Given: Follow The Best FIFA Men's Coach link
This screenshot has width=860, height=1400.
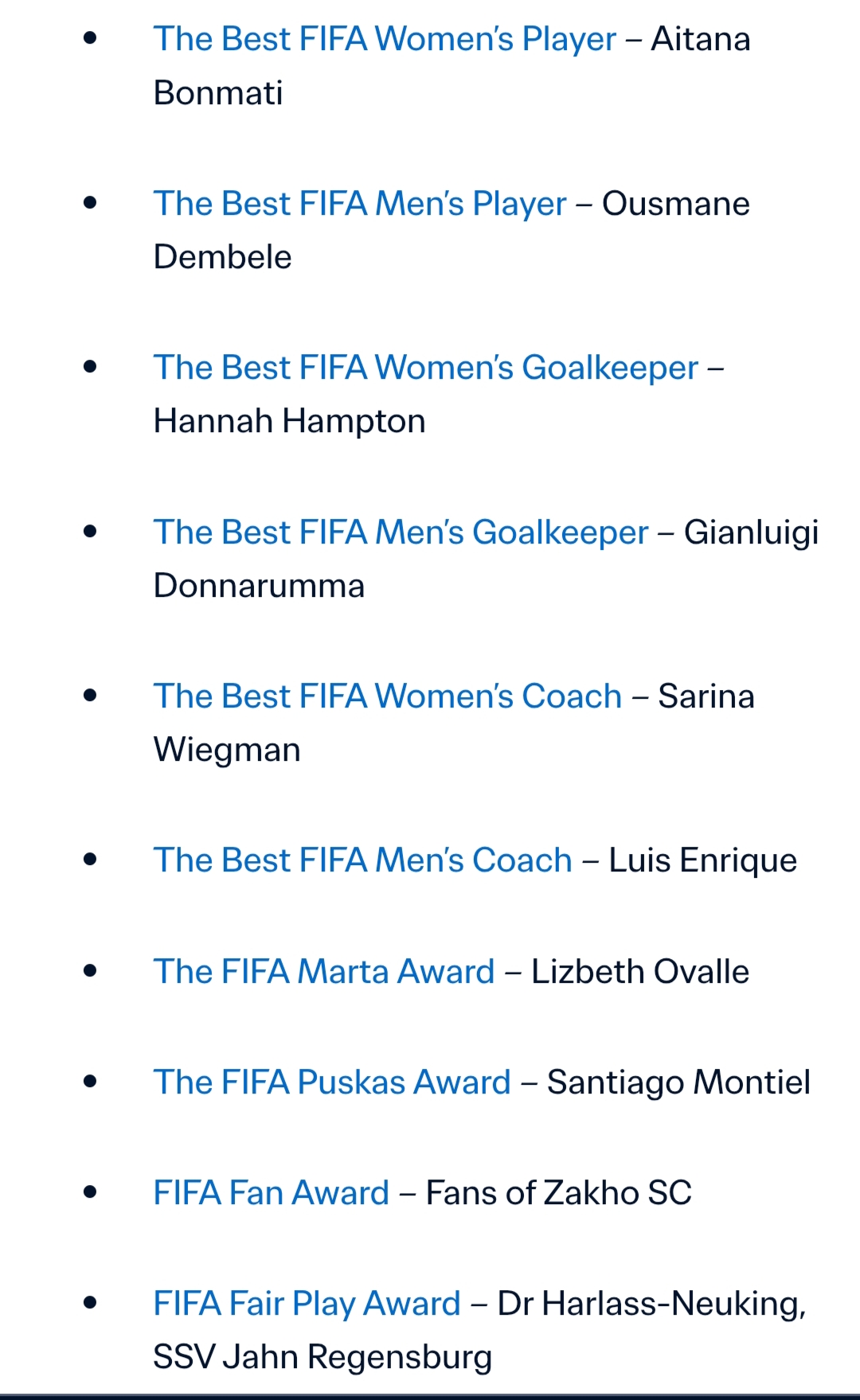Looking at the screenshot, I should pos(362,860).
